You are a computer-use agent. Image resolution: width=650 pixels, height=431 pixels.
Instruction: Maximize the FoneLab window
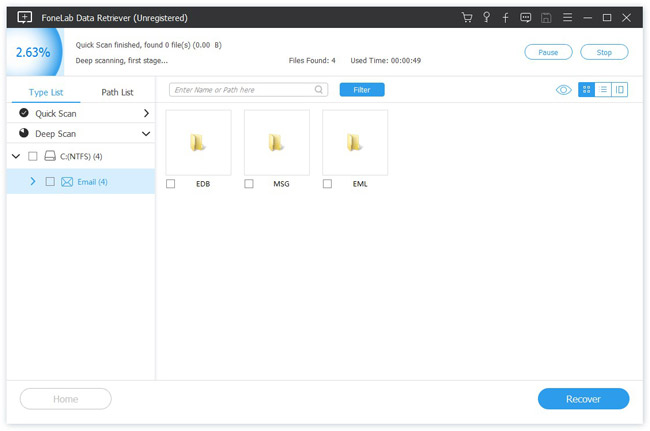[x=607, y=17]
